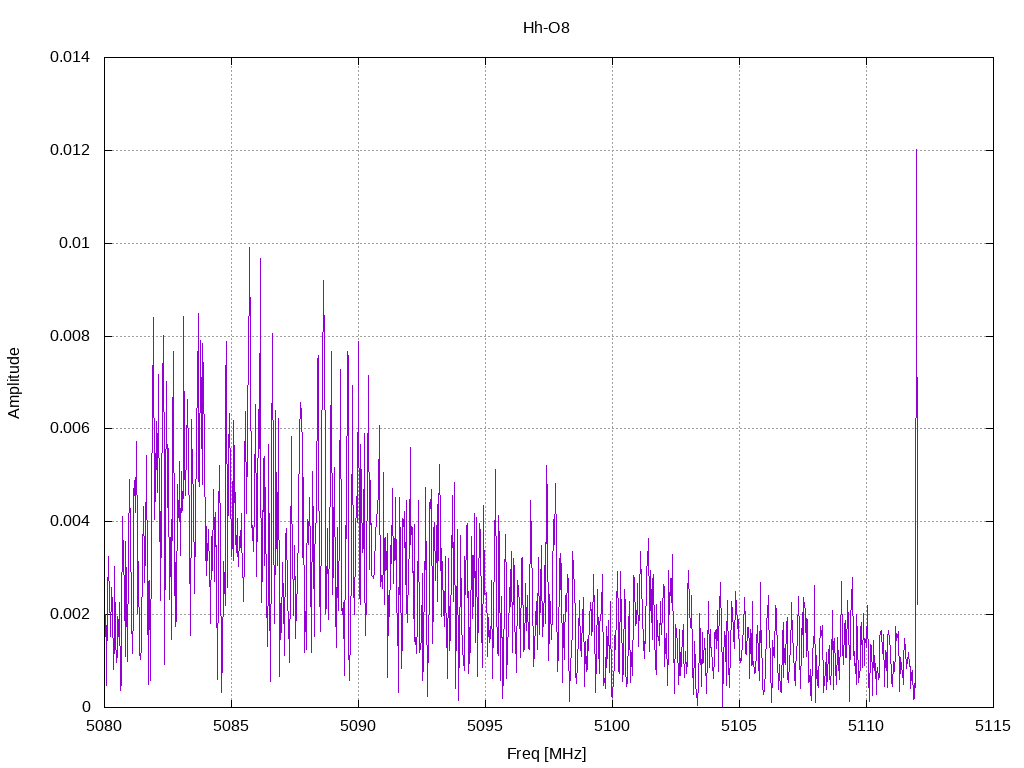Click y-axis tick label 0.012

coord(70,150)
